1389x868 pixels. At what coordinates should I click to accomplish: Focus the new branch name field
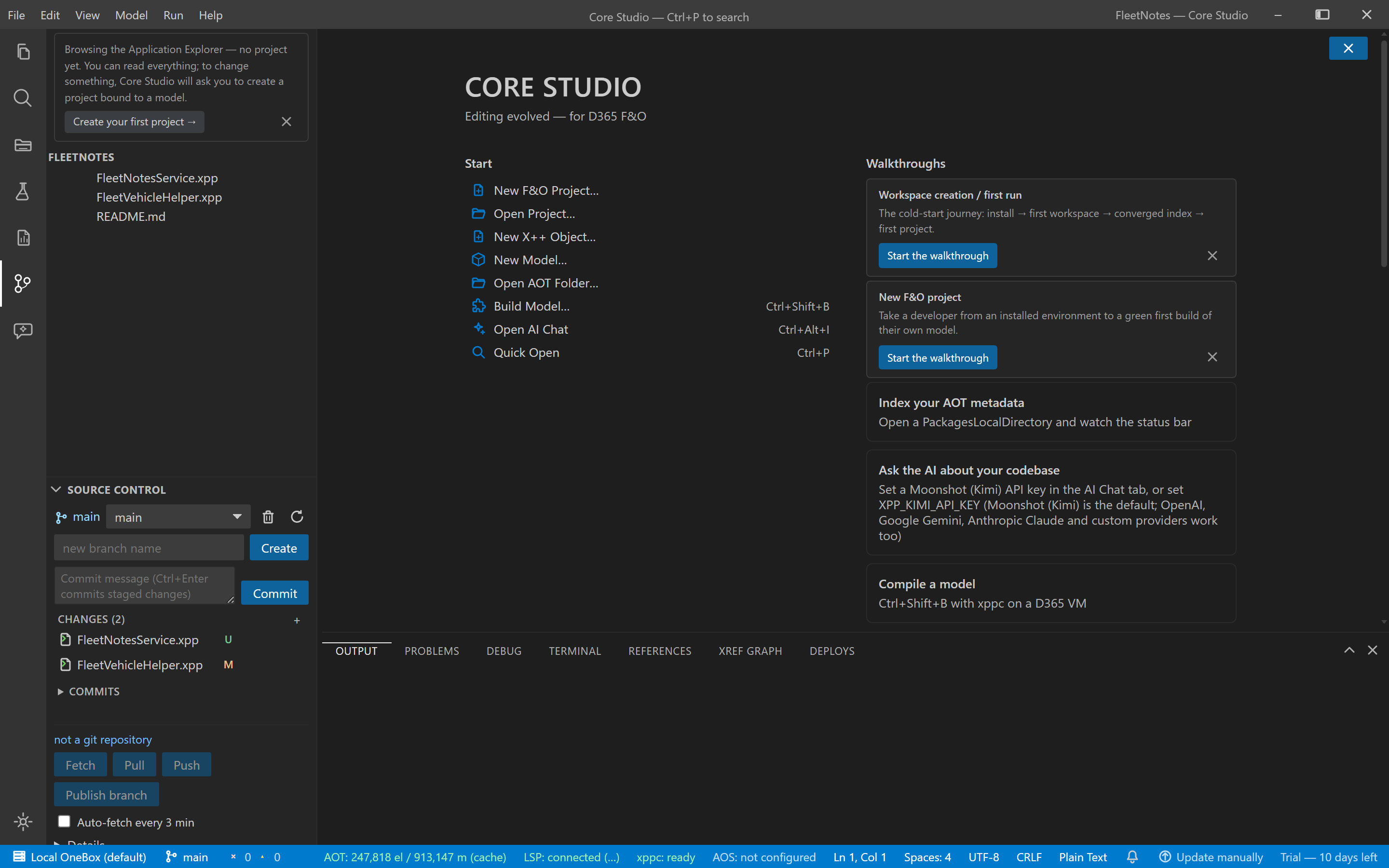tap(149, 548)
